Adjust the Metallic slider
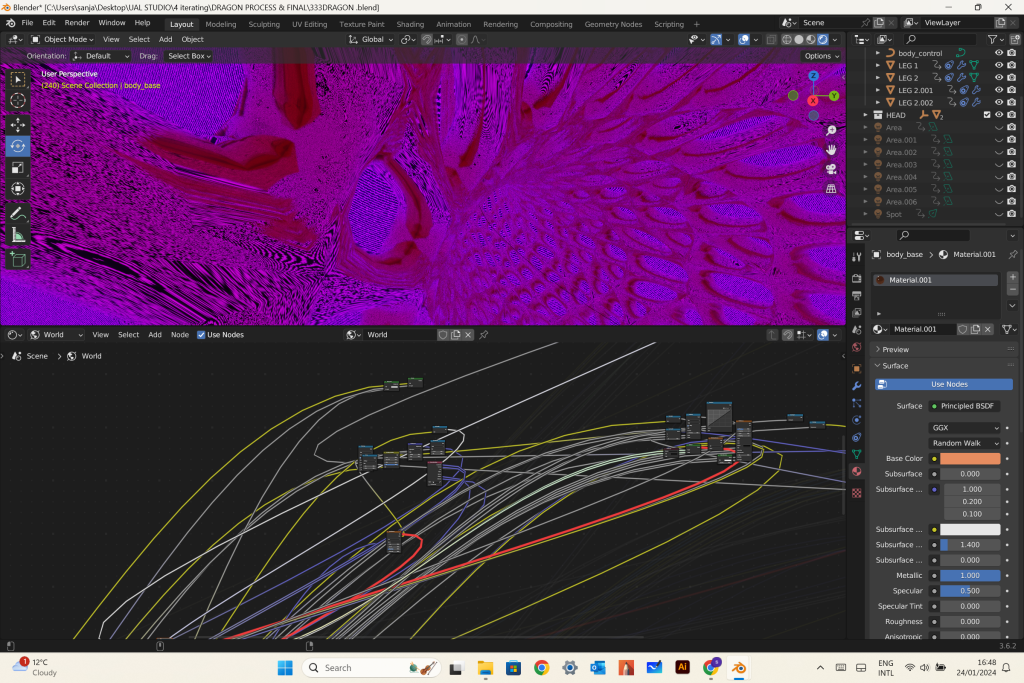This screenshot has width=1024, height=683. pyautogui.click(x=970, y=575)
